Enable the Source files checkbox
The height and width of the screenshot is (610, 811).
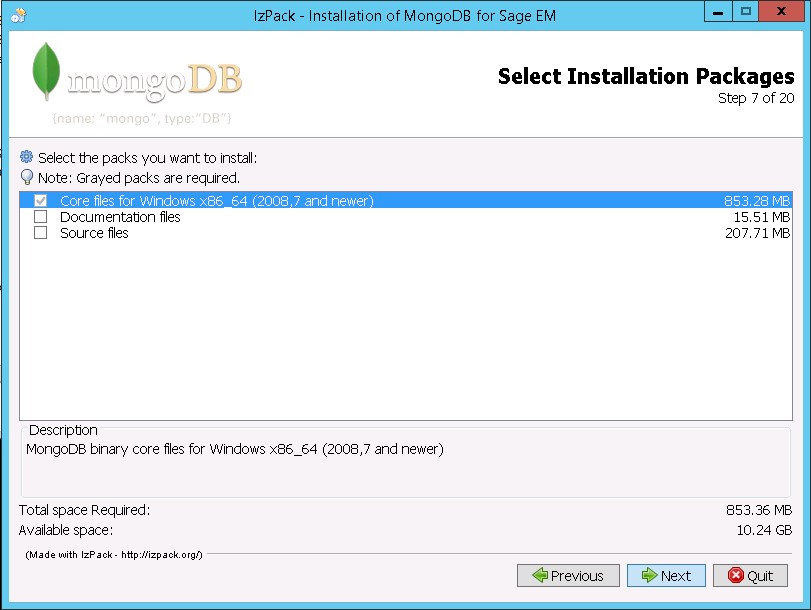(40, 233)
